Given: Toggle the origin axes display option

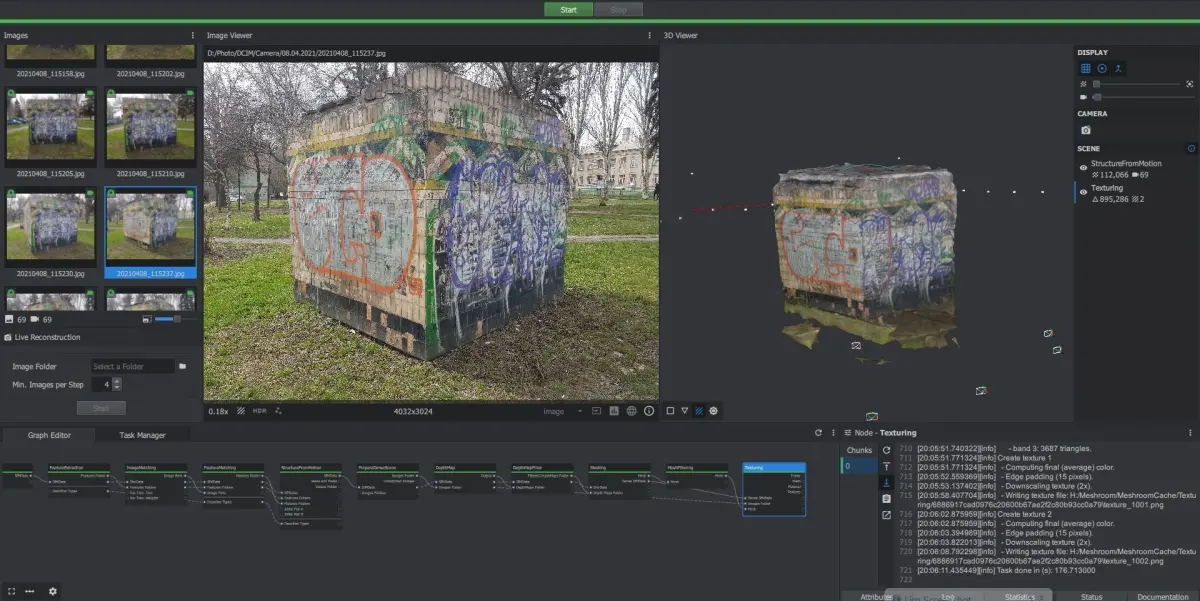Looking at the screenshot, I should pos(1119,68).
